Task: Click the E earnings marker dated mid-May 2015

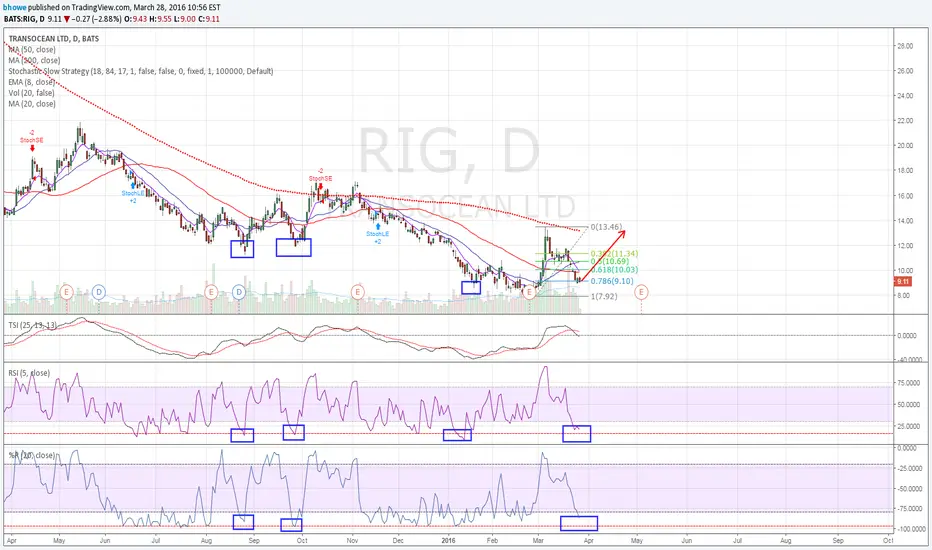Action: [67, 292]
